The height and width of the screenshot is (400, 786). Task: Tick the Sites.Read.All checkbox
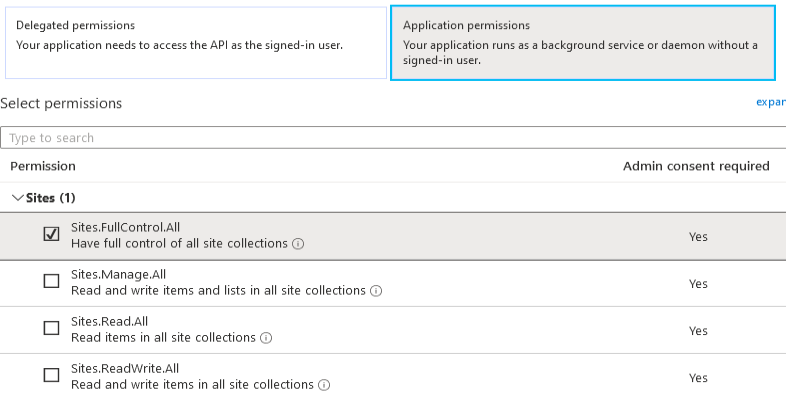coord(52,329)
